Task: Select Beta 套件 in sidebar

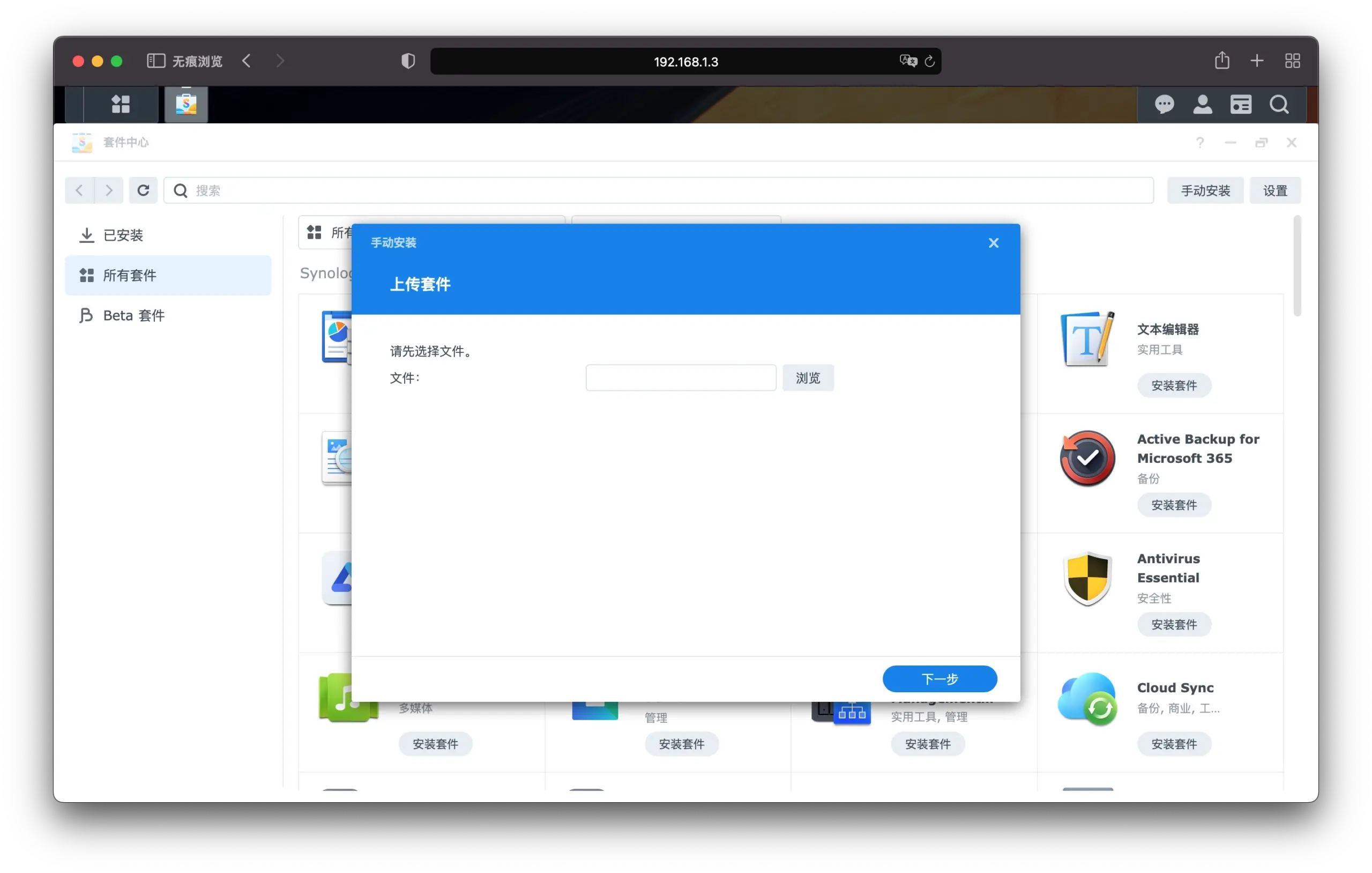Action: (168, 315)
